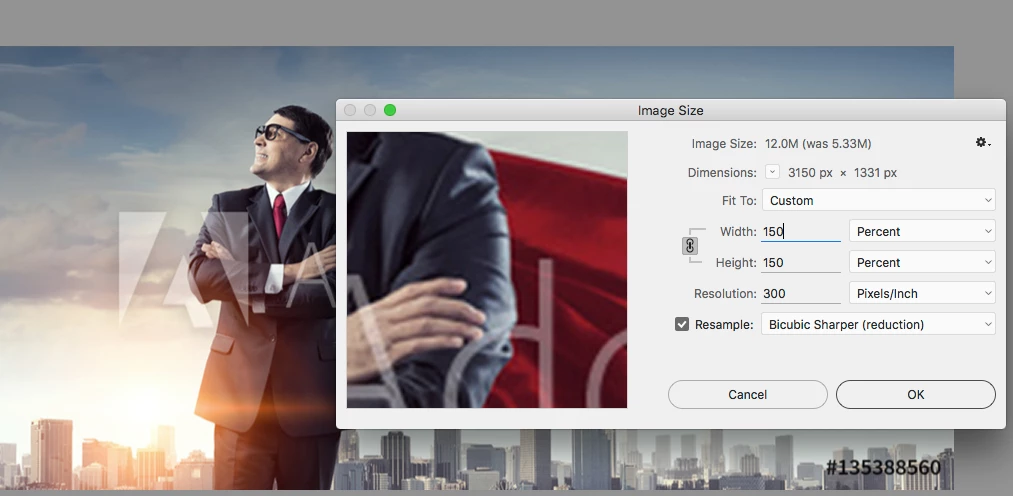Click the green zoom button of Image Size dialog

point(390,110)
